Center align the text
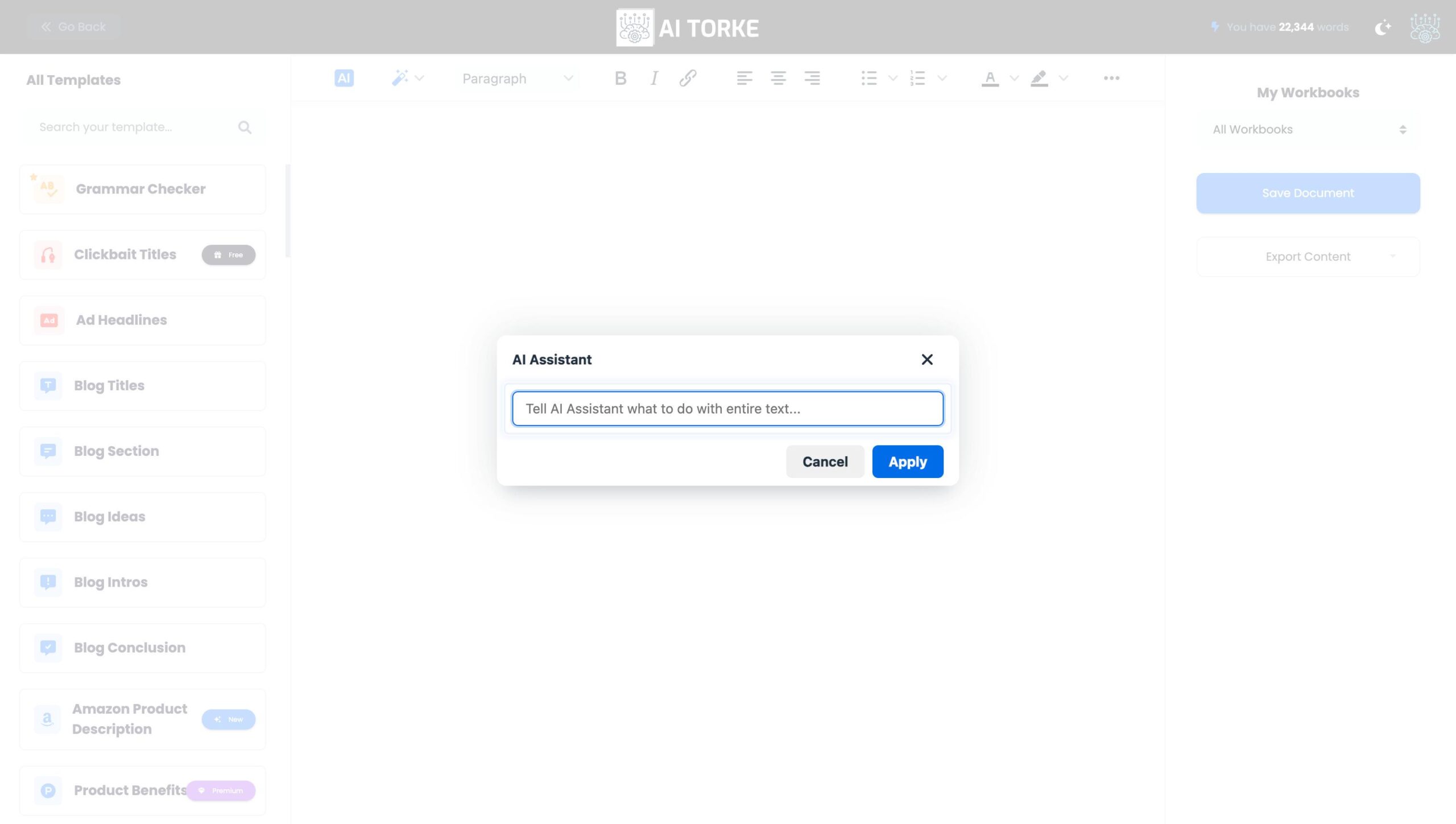1456x824 pixels. click(x=778, y=78)
